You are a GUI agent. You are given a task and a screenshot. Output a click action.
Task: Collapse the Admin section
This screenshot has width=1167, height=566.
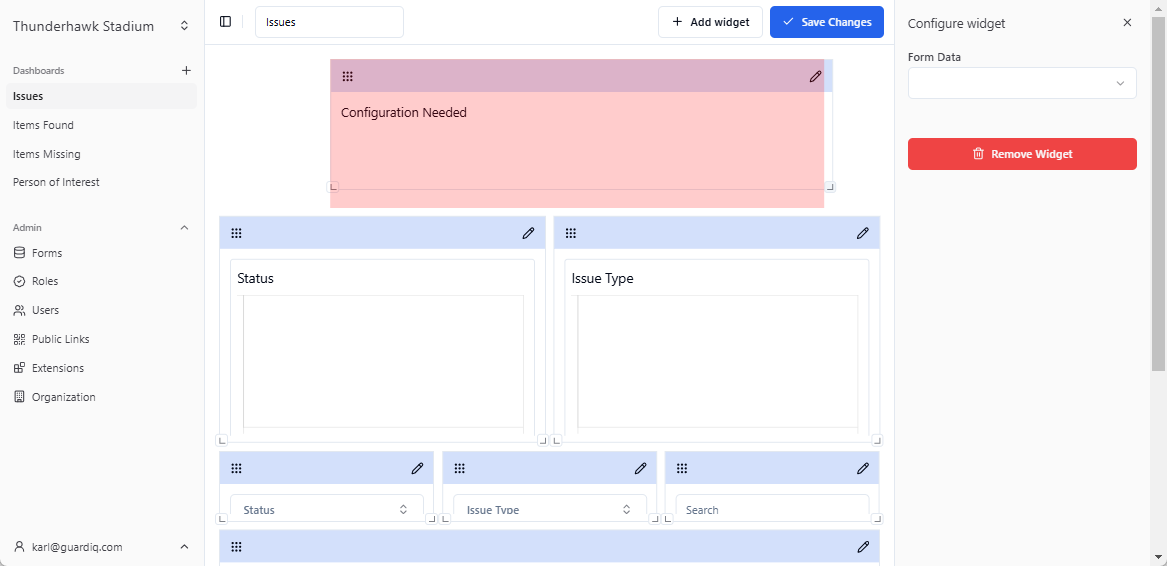(x=184, y=228)
